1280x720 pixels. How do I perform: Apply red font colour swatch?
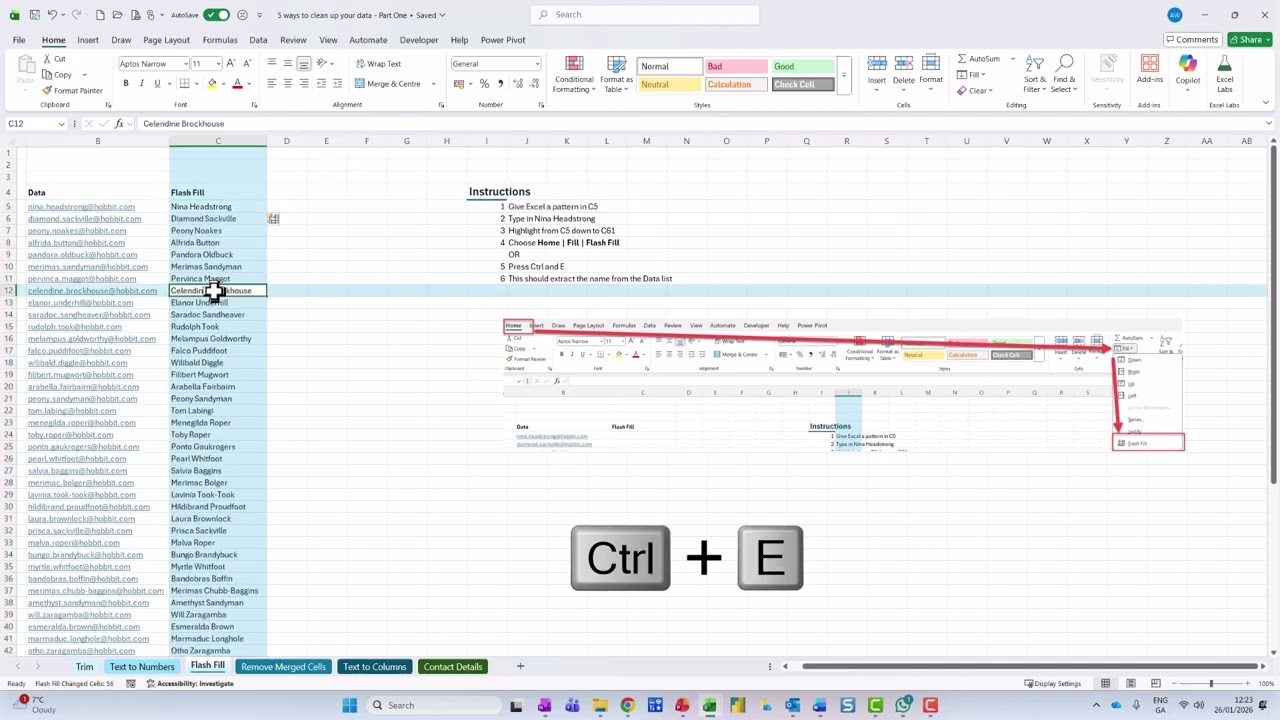(237, 84)
